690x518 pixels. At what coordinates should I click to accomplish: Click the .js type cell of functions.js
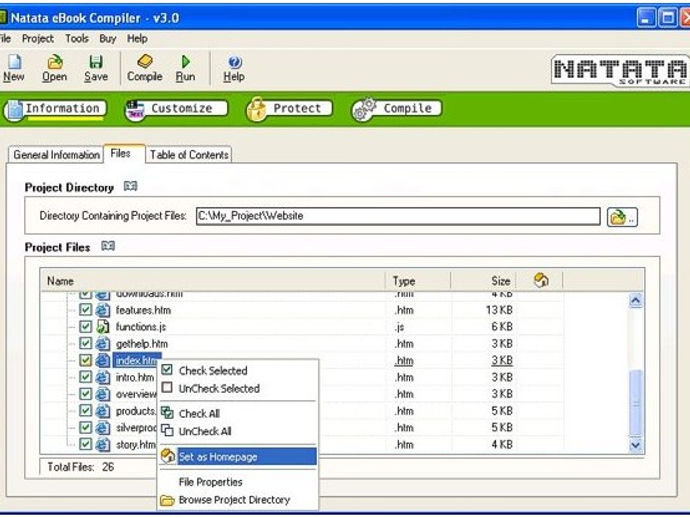(x=400, y=327)
